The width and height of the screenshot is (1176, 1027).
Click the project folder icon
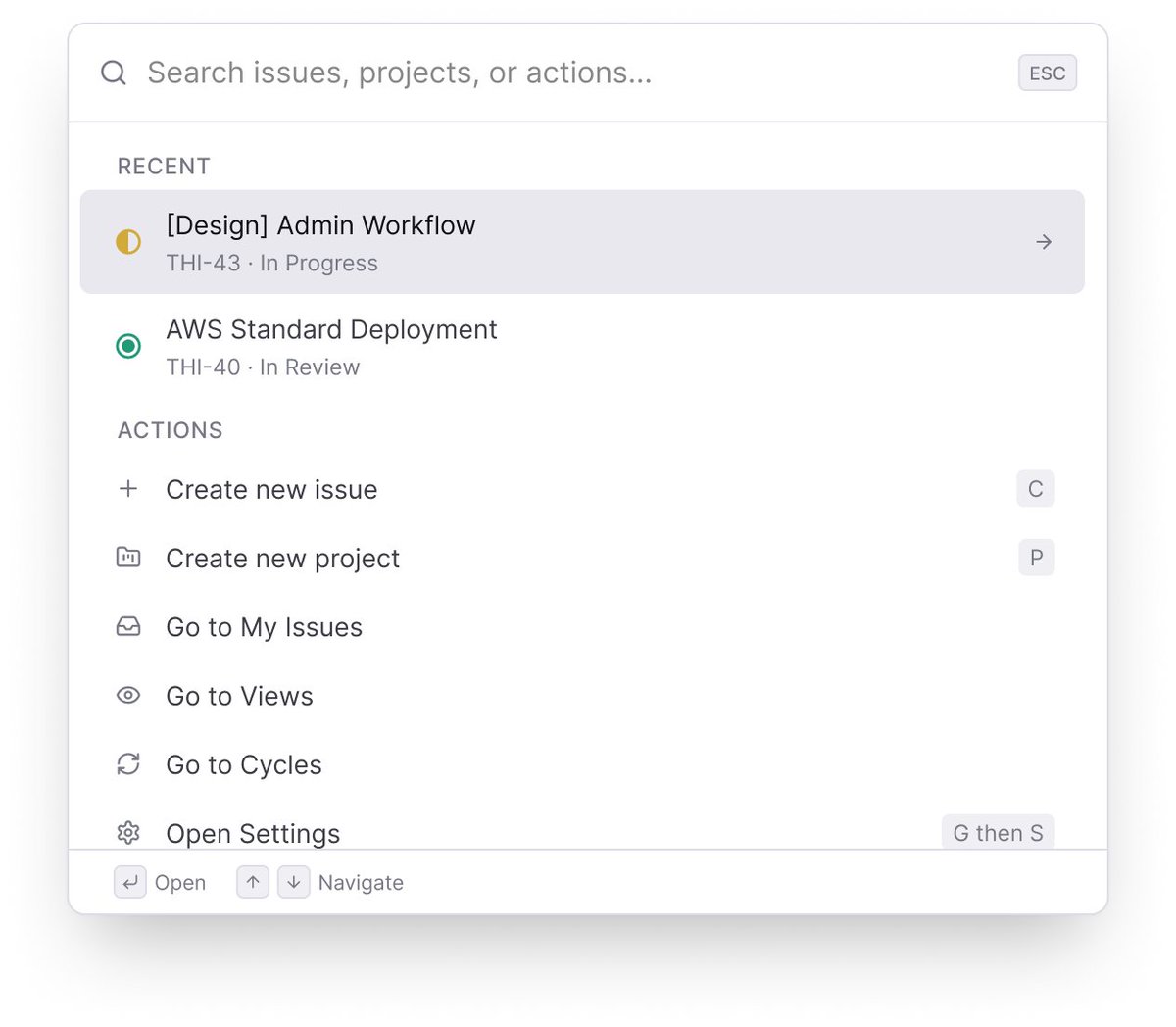[x=128, y=558]
